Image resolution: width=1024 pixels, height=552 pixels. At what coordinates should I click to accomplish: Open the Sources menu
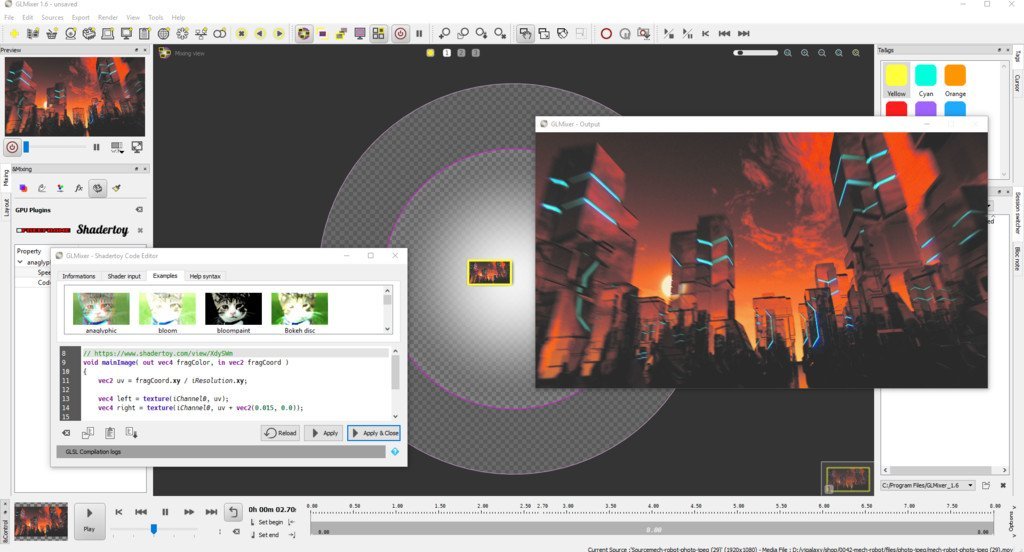(52, 18)
